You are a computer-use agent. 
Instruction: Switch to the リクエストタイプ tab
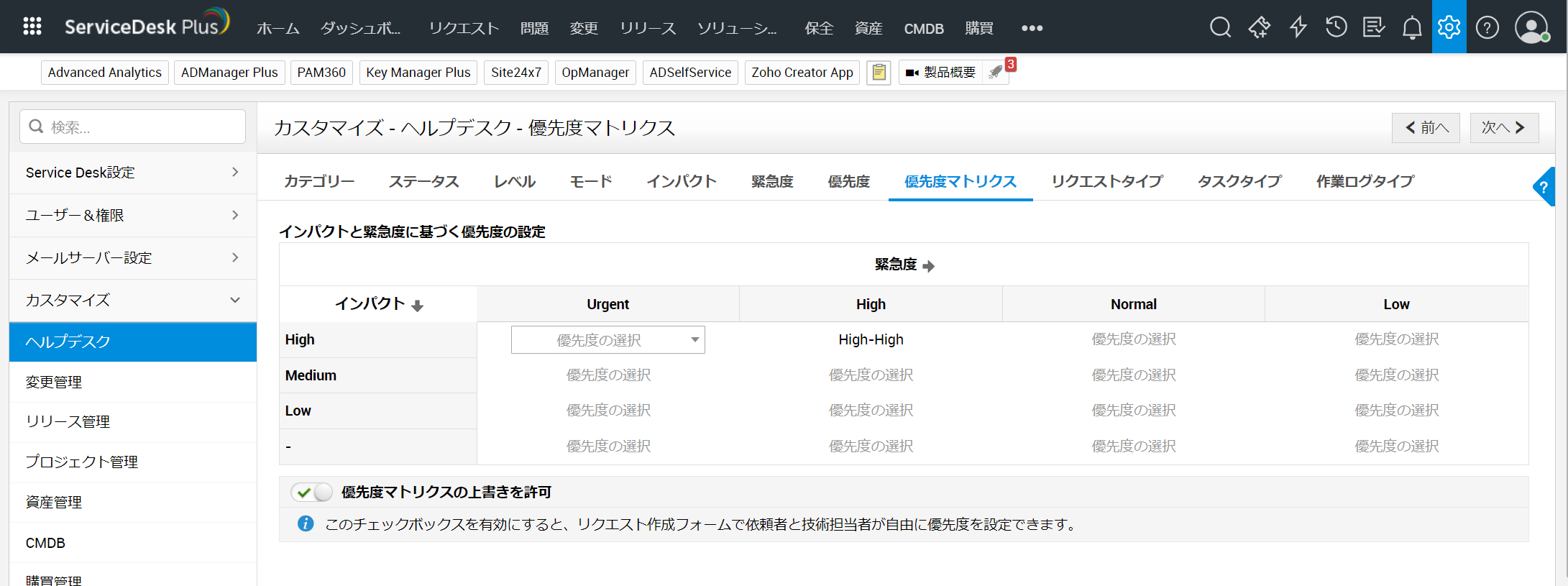[x=1106, y=181]
